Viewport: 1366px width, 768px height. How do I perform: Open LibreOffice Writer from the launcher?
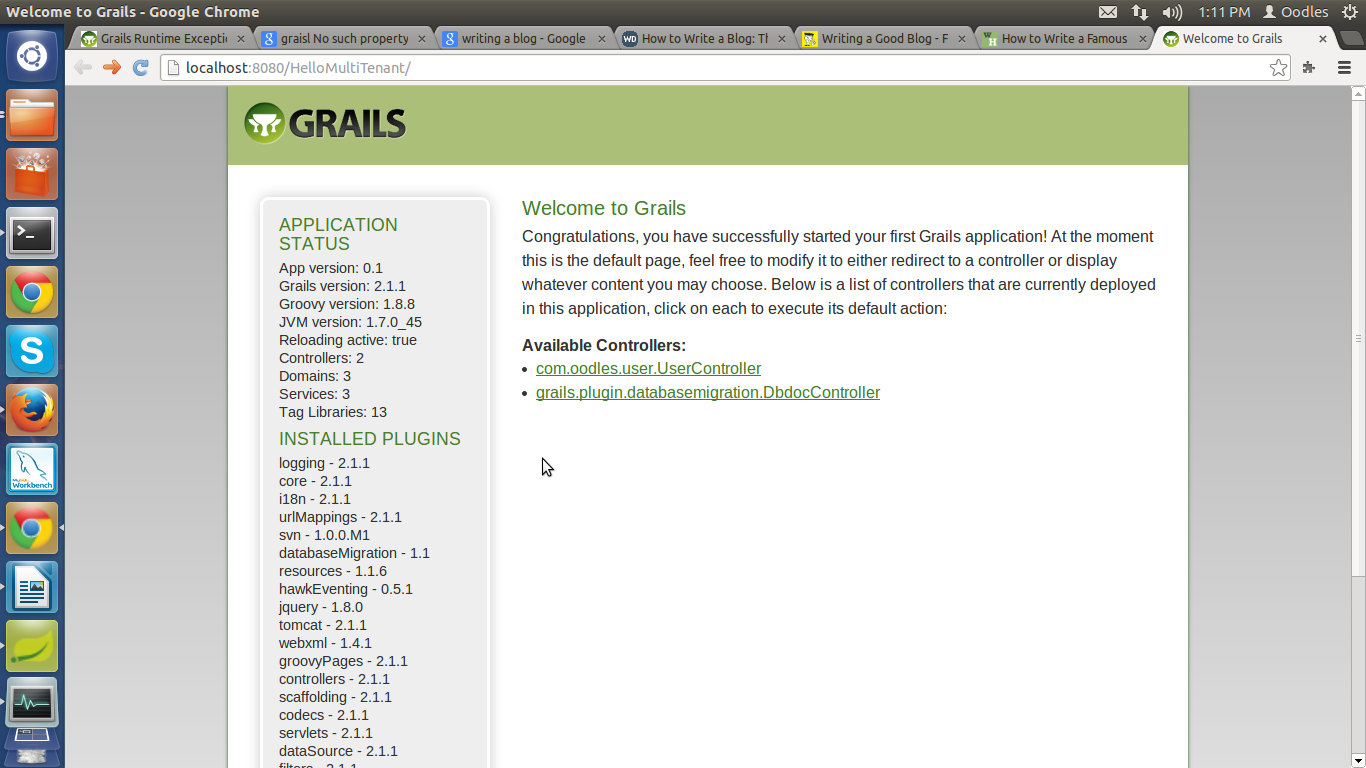[32, 587]
